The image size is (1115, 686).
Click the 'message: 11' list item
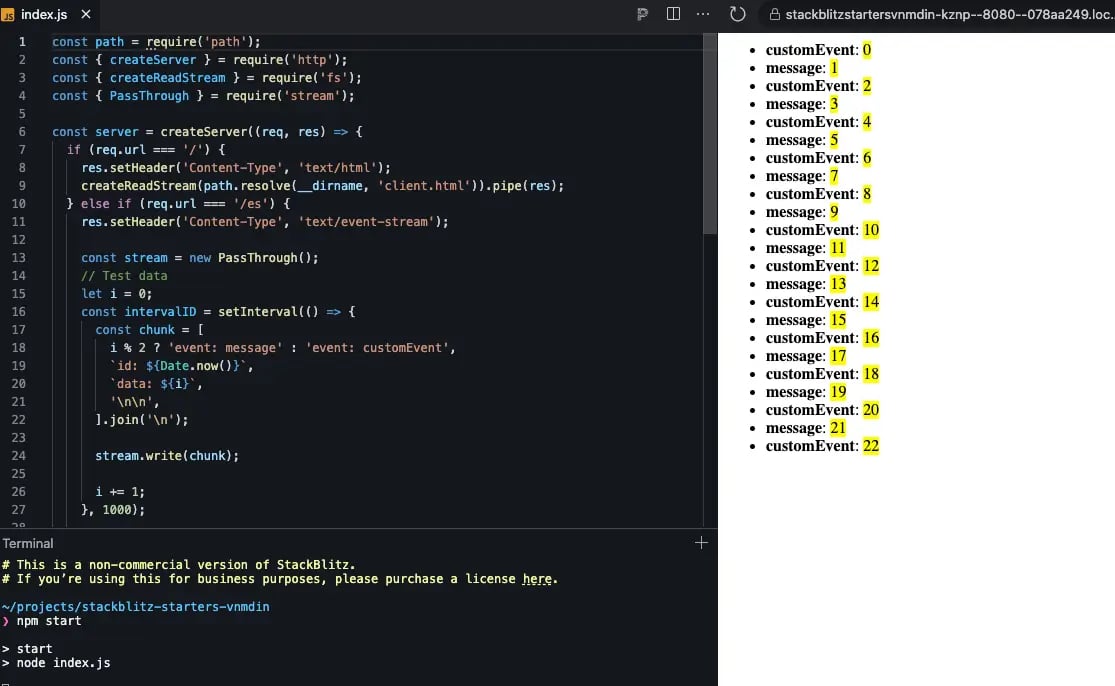[x=806, y=248]
